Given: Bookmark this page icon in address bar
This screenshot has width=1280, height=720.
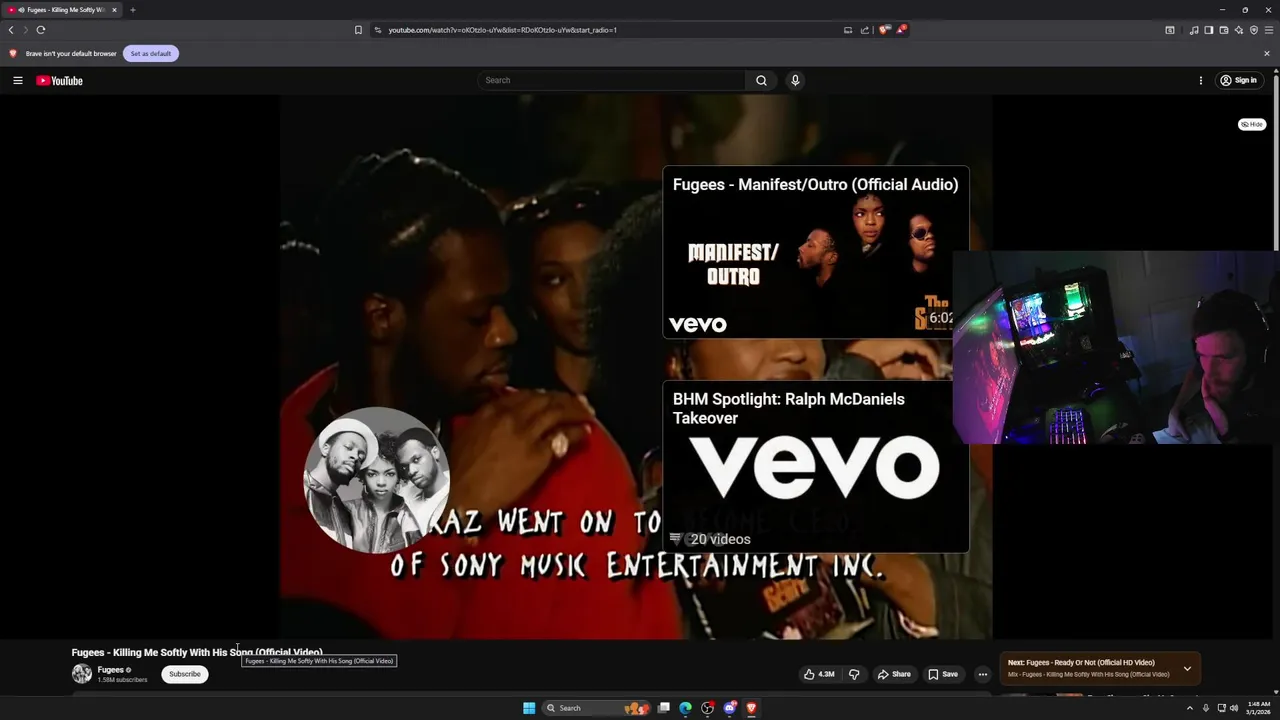Looking at the screenshot, I should click(x=358, y=30).
